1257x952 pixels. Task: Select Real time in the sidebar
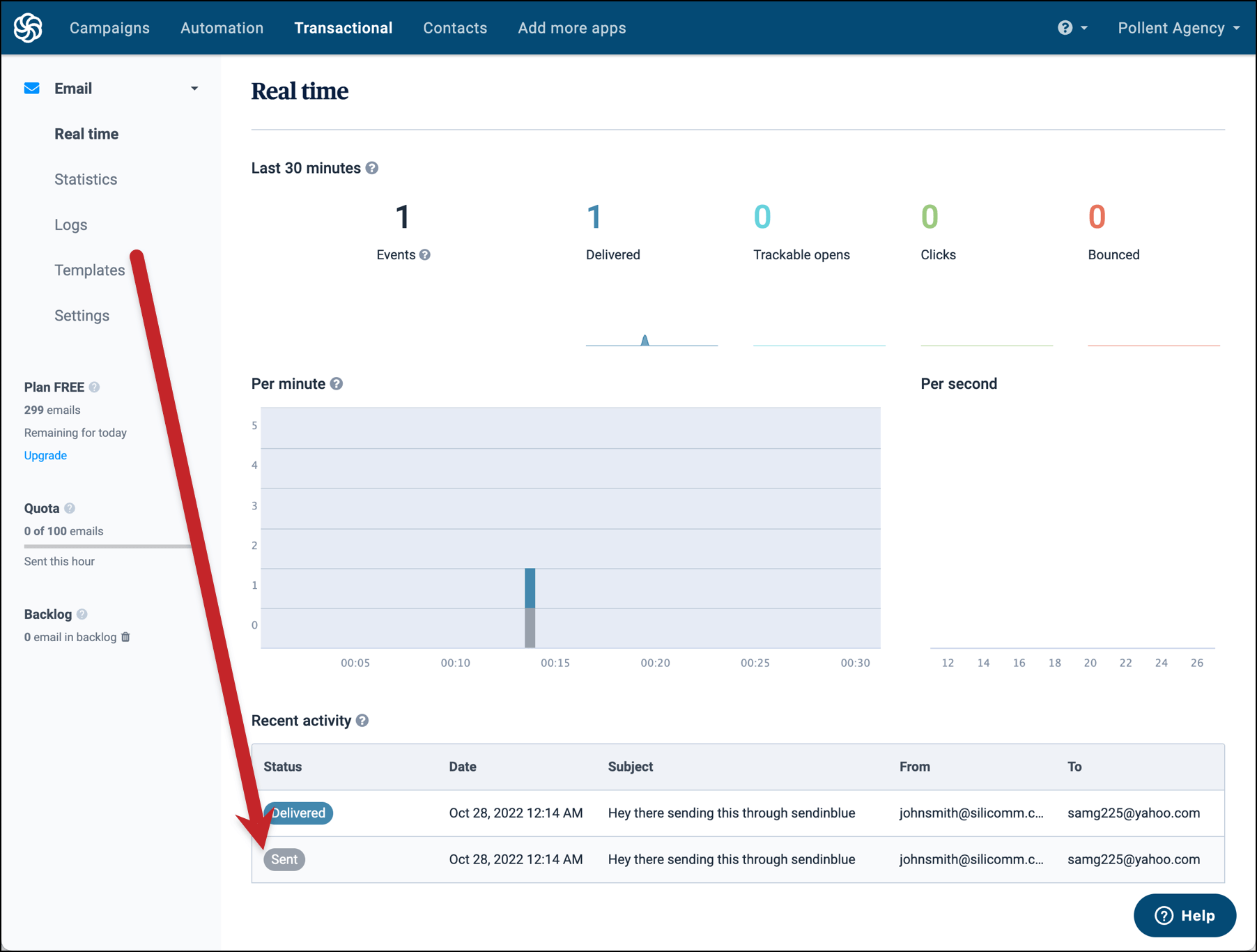pos(86,134)
